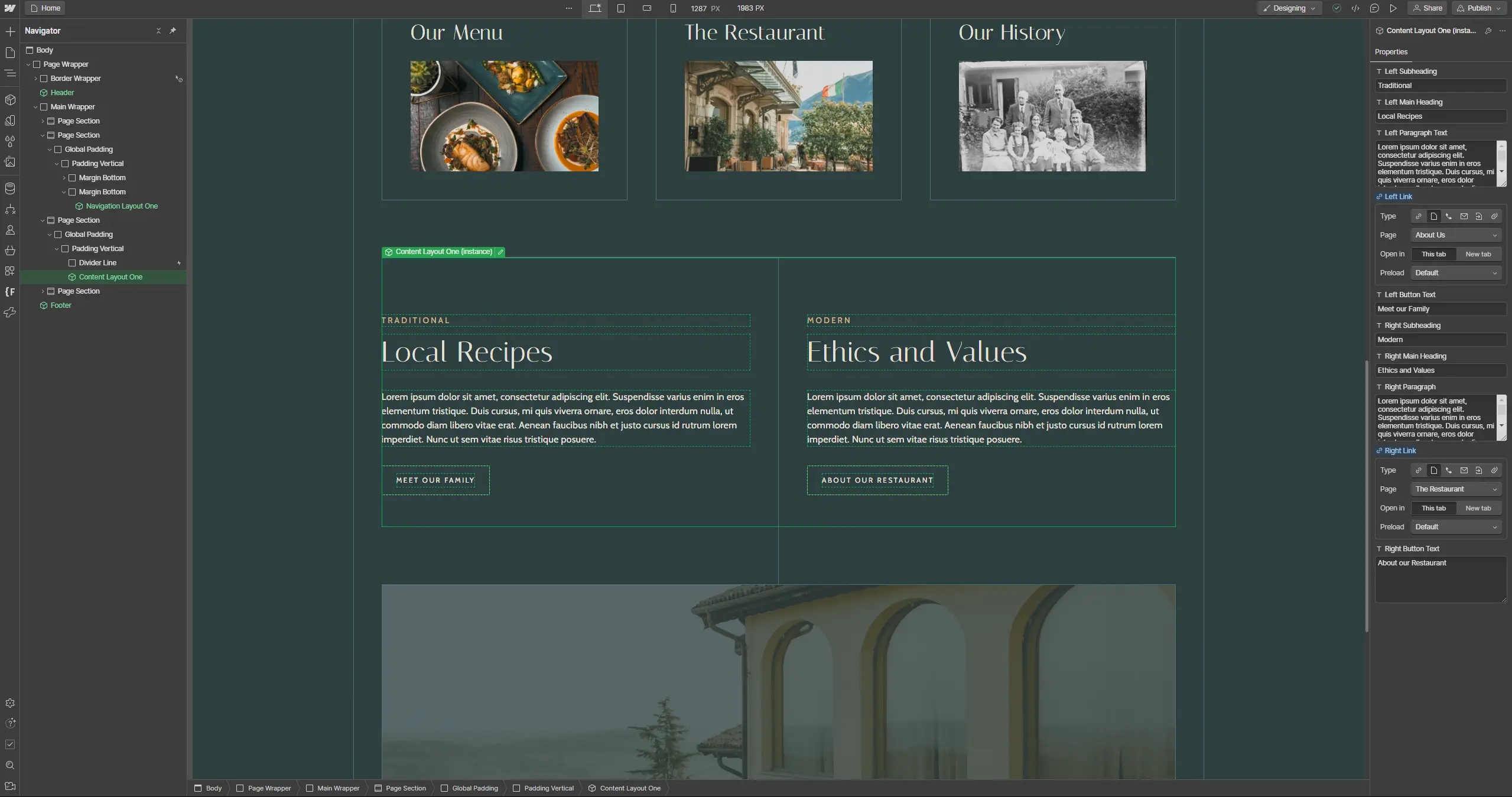Open the Components cube panel
This screenshot has height=797, width=1512.
(10, 100)
